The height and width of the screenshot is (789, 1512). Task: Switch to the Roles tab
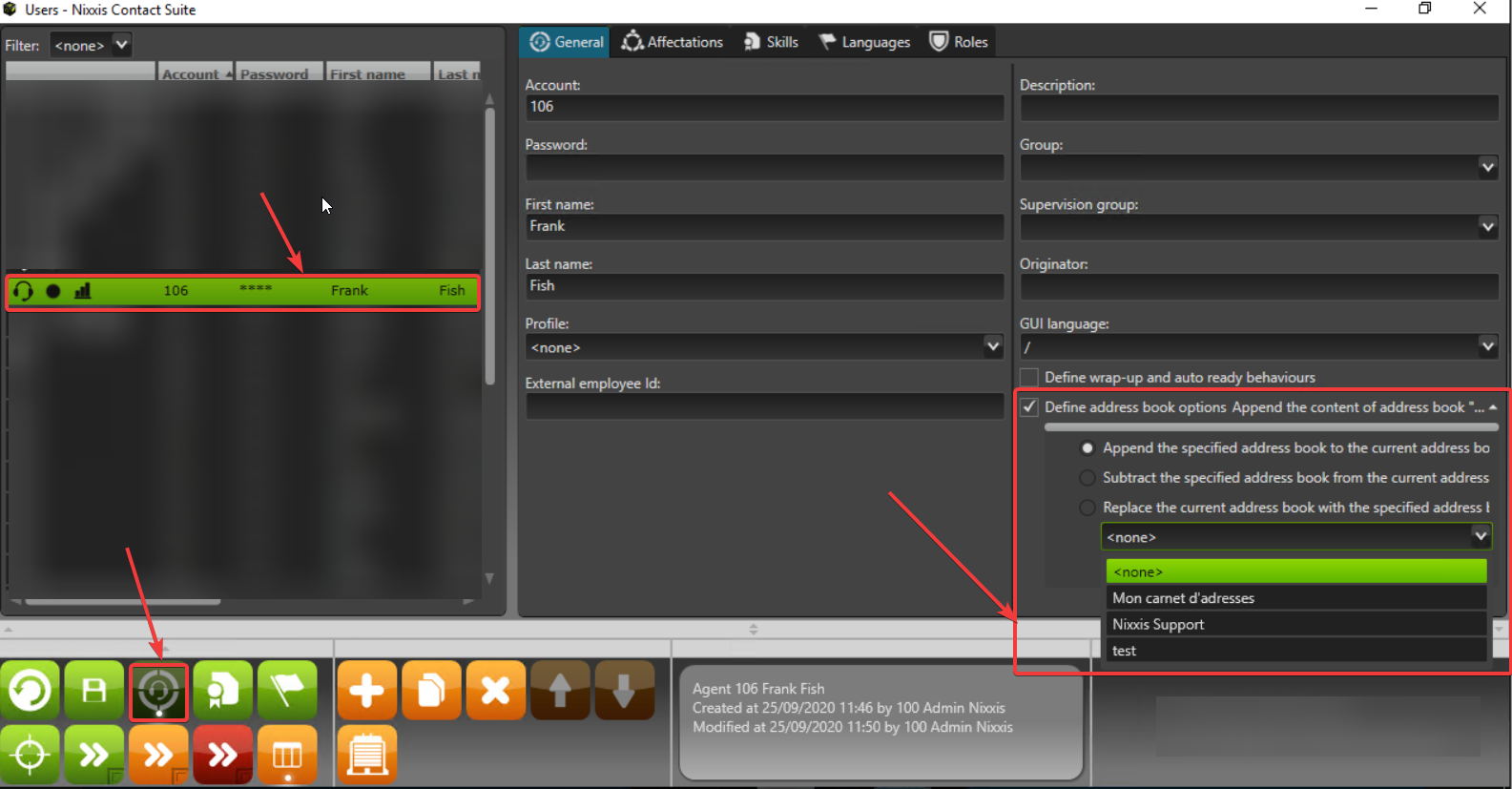(x=959, y=42)
